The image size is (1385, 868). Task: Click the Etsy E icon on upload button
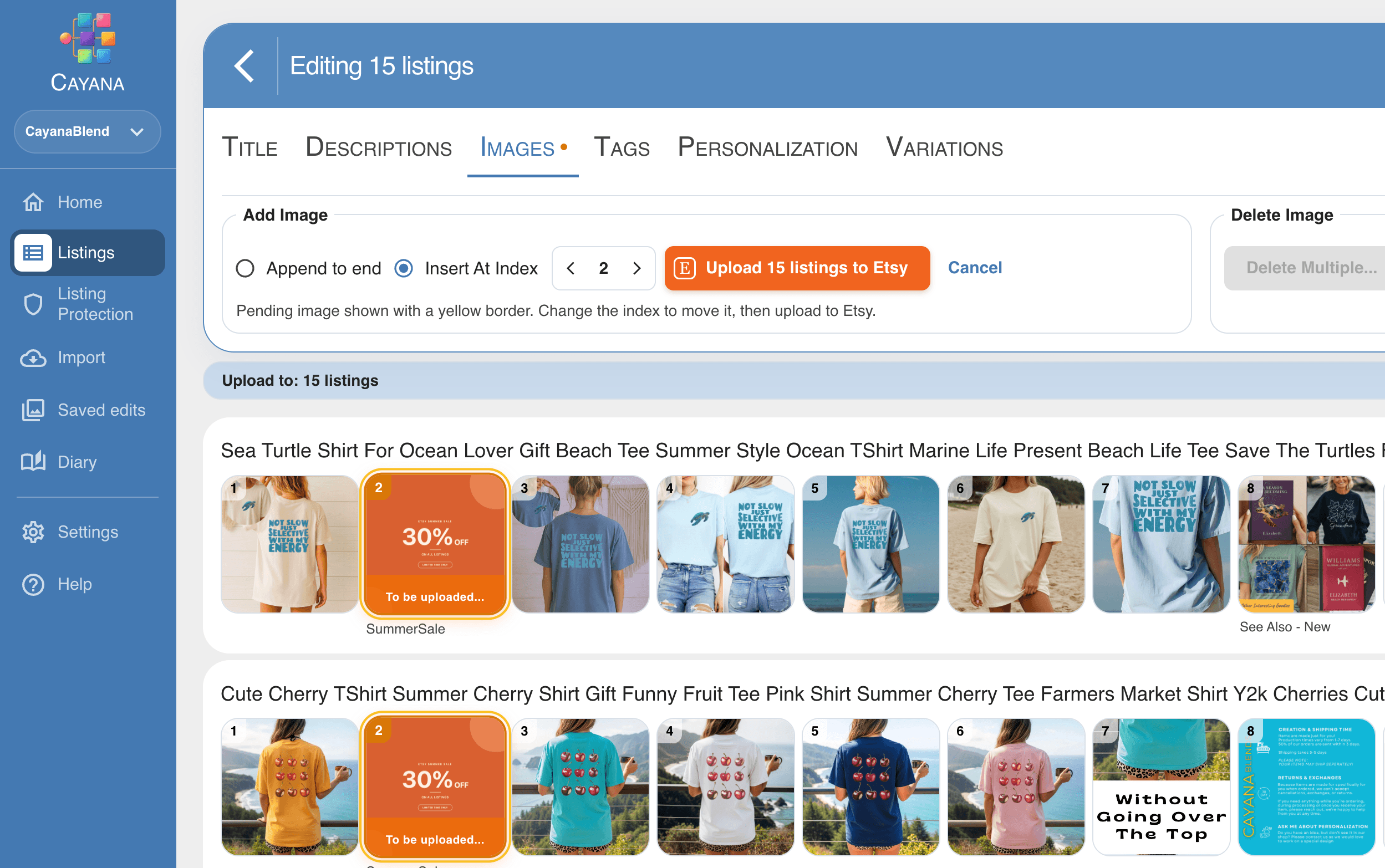(x=685, y=268)
